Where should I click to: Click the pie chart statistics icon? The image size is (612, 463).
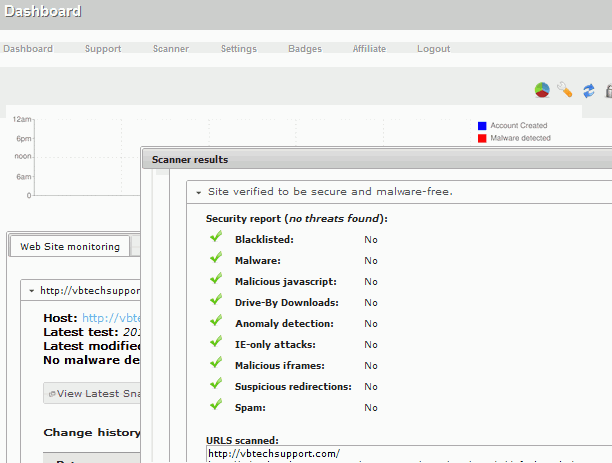pyautogui.click(x=542, y=90)
